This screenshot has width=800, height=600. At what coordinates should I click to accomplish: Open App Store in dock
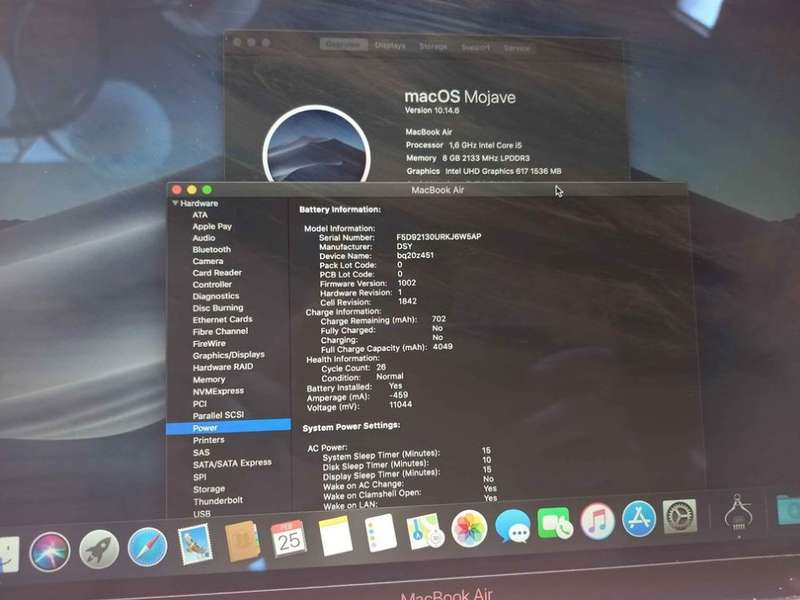(639, 518)
